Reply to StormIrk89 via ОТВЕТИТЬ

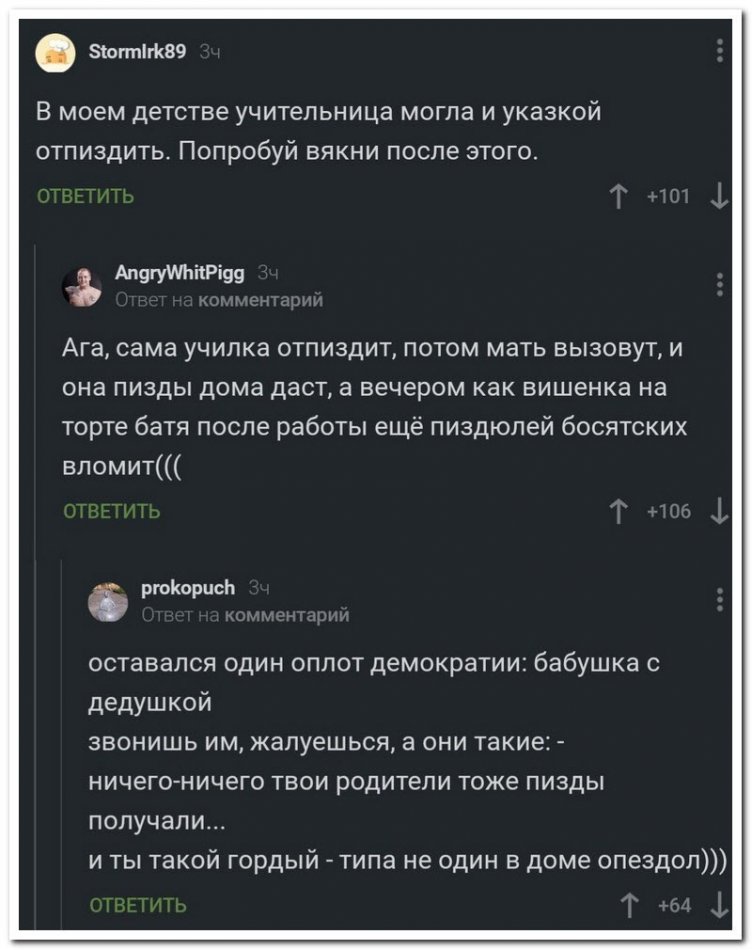(x=85, y=197)
